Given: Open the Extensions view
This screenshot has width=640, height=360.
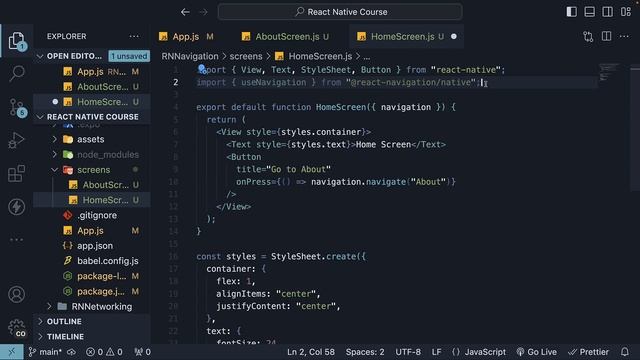Looking at the screenshot, I should coord(16,173).
